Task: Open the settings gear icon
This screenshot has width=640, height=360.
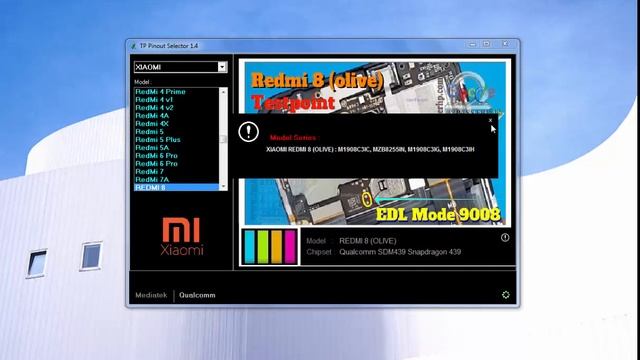Action: [x=506, y=295]
